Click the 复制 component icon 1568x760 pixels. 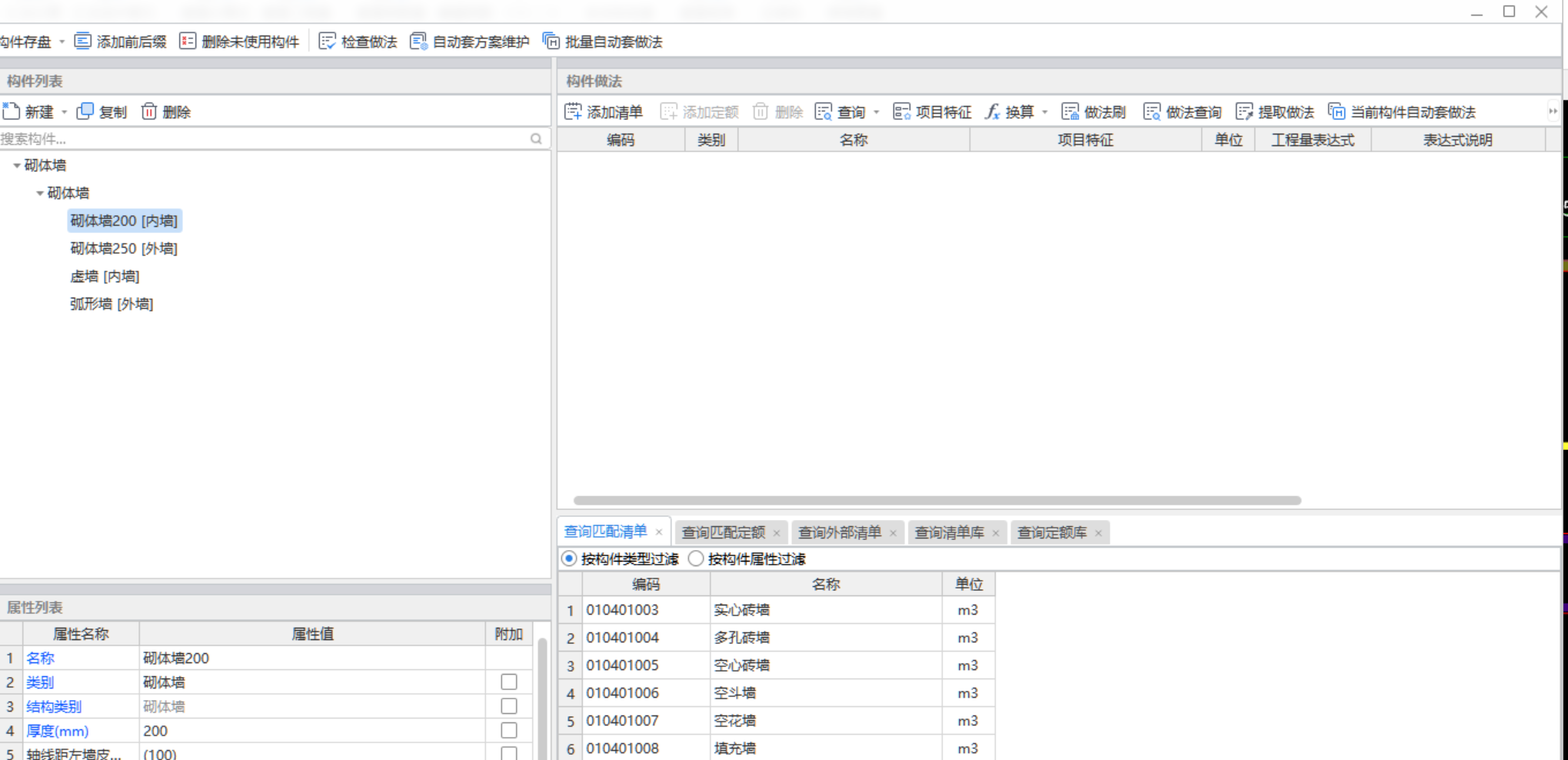pyautogui.click(x=85, y=112)
